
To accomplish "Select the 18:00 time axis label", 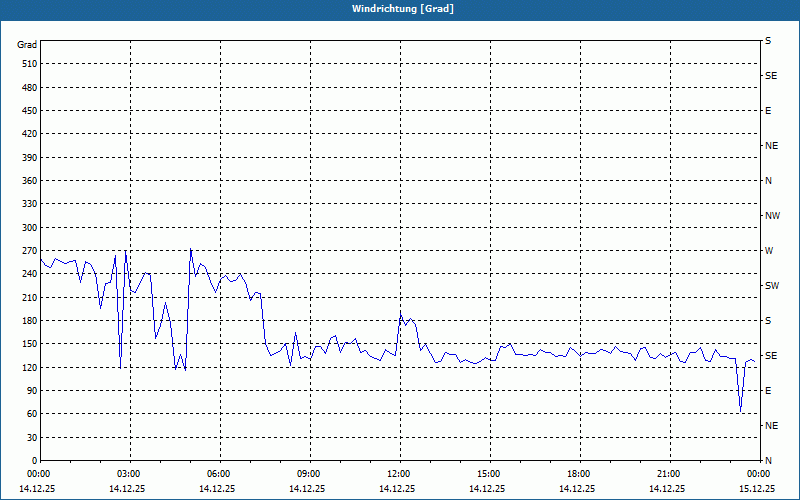I will [x=579, y=474].
